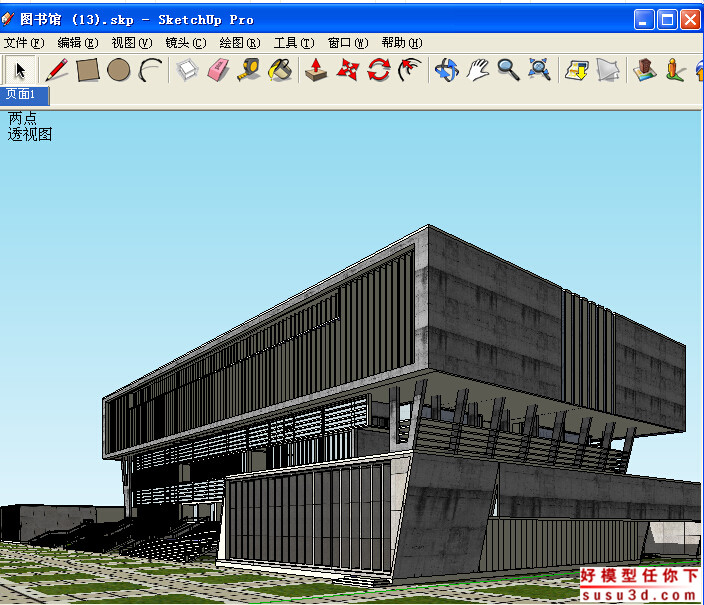The width and height of the screenshot is (704, 605).
Task: Pick the Line pencil tool
Action: [57, 70]
